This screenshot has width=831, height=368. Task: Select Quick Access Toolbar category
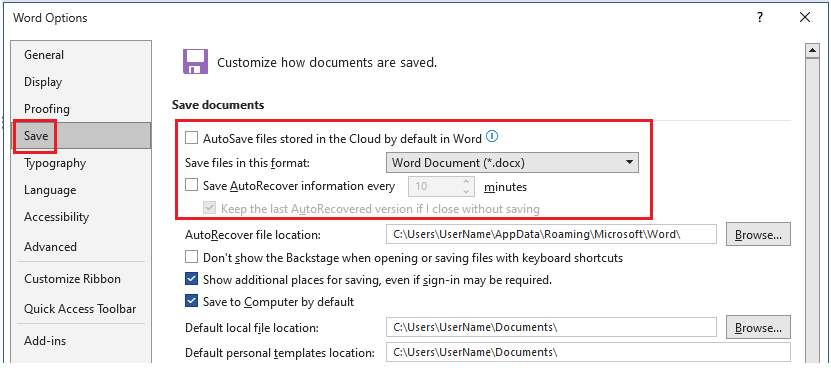80,309
